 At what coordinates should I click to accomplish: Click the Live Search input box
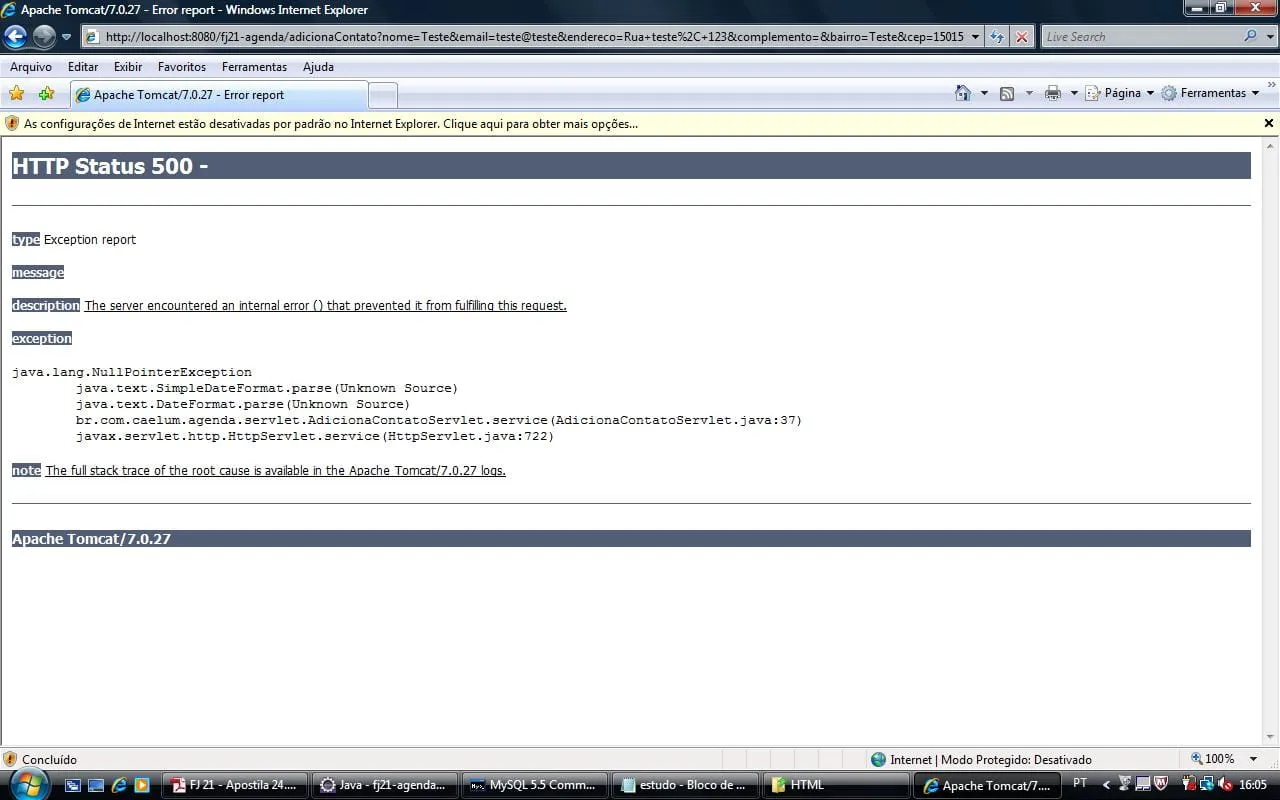tap(1140, 37)
